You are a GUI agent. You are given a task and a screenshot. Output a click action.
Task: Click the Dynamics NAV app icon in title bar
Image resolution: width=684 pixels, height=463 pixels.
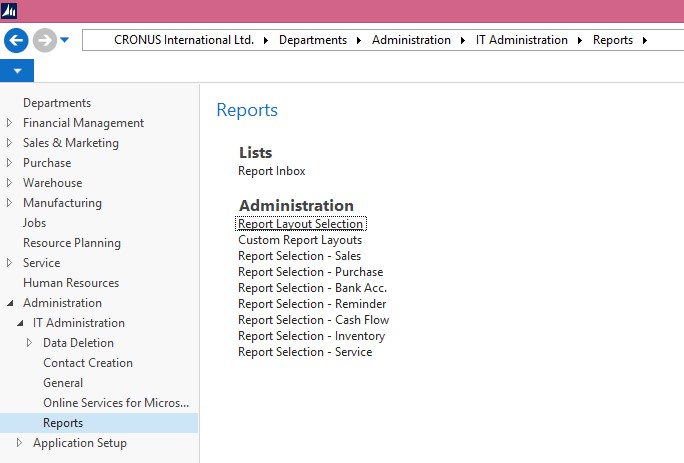click(9, 9)
